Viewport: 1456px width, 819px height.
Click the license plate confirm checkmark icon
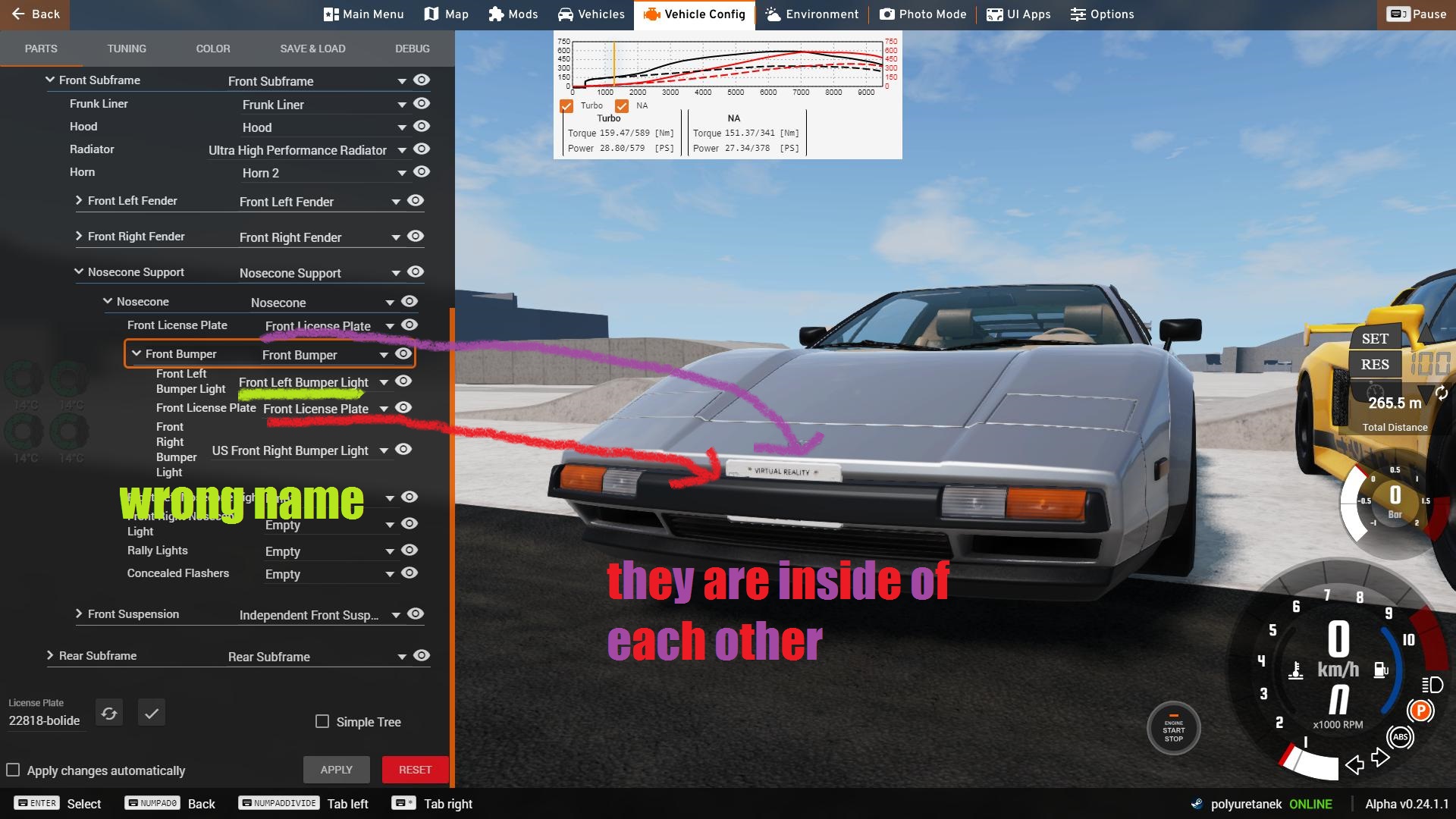(152, 714)
